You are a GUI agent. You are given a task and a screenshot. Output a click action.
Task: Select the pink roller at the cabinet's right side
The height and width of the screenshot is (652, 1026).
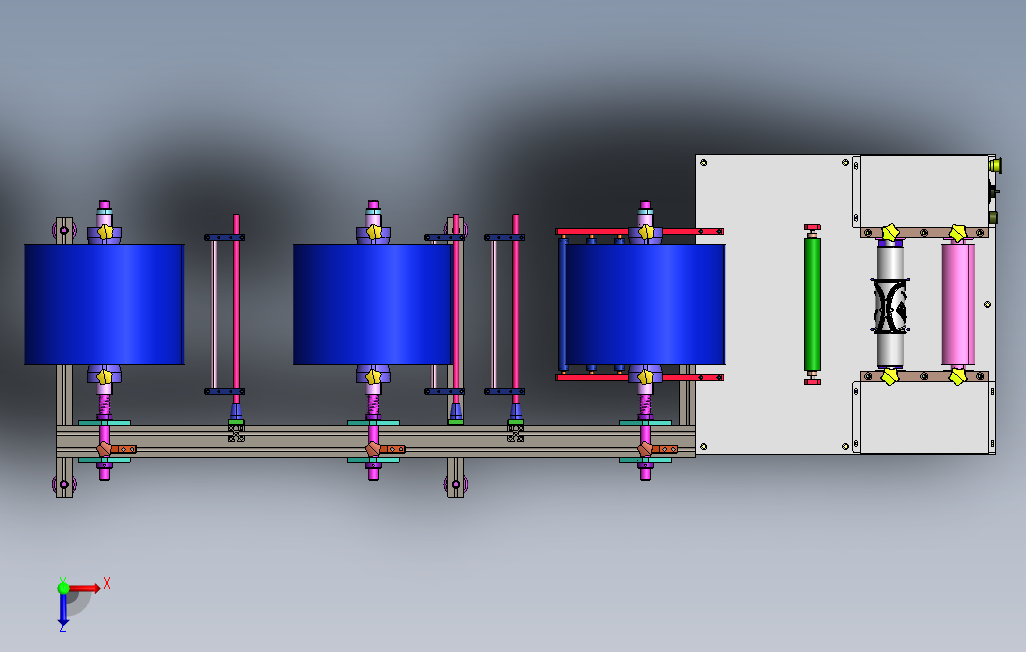[958, 304]
